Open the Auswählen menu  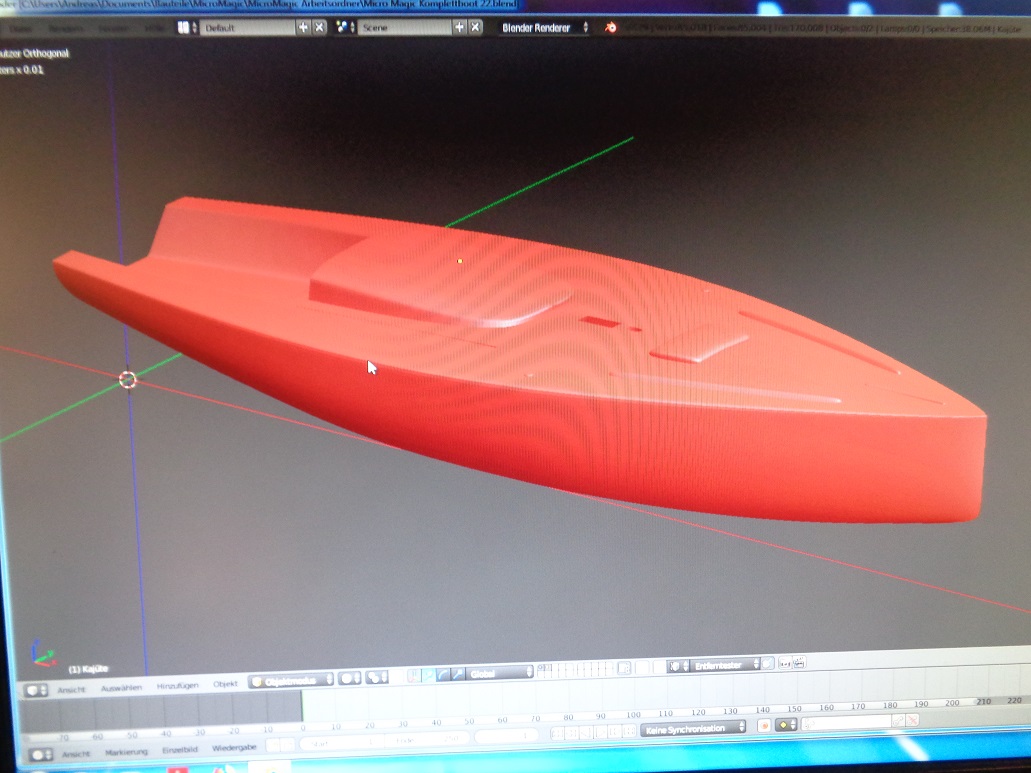tap(121, 688)
